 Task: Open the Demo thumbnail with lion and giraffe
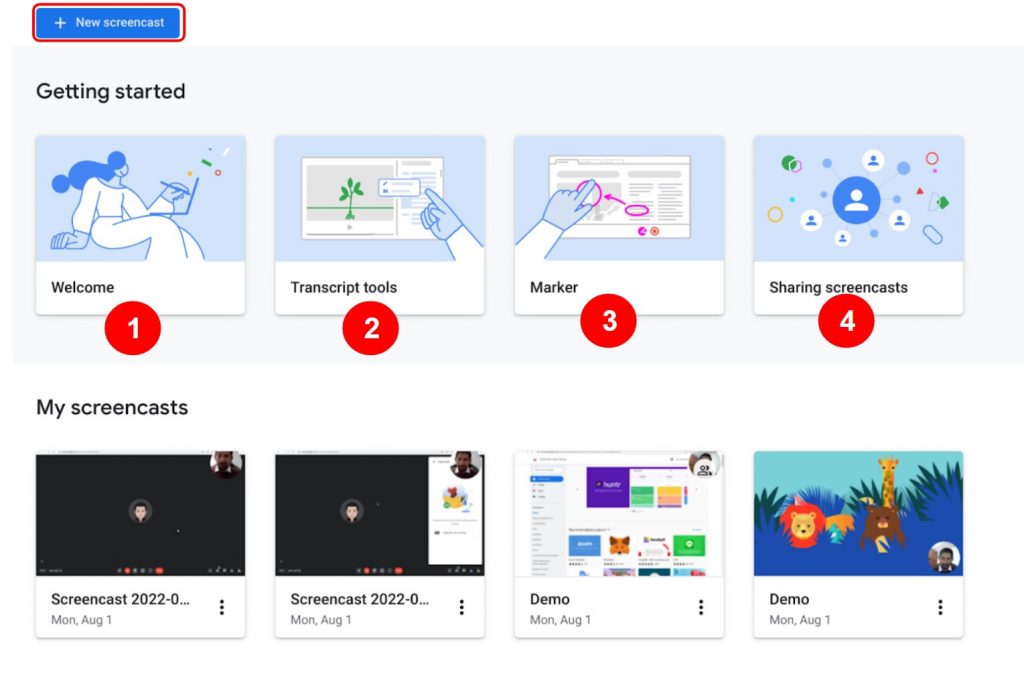coord(858,513)
